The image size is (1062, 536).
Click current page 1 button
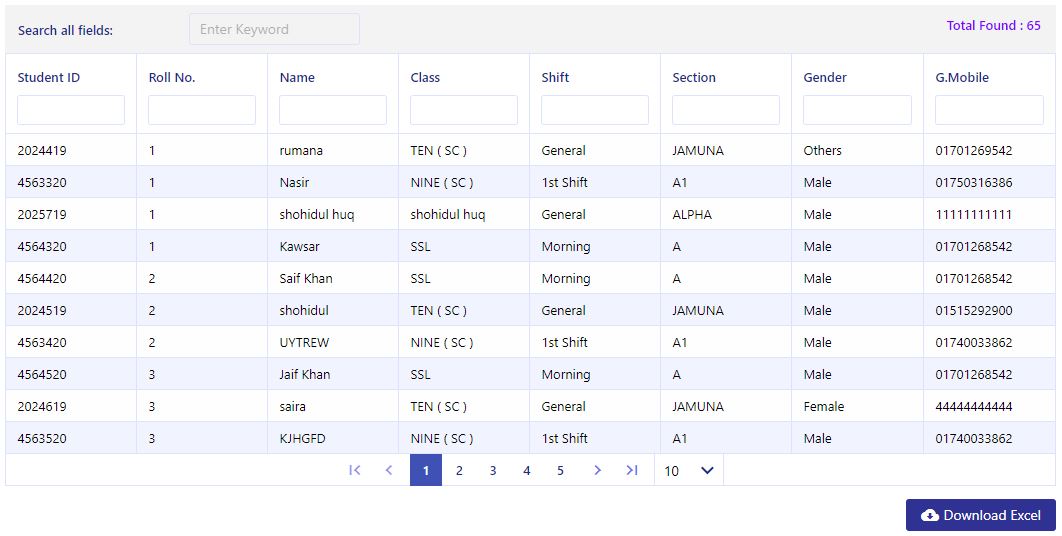point(426,470)
